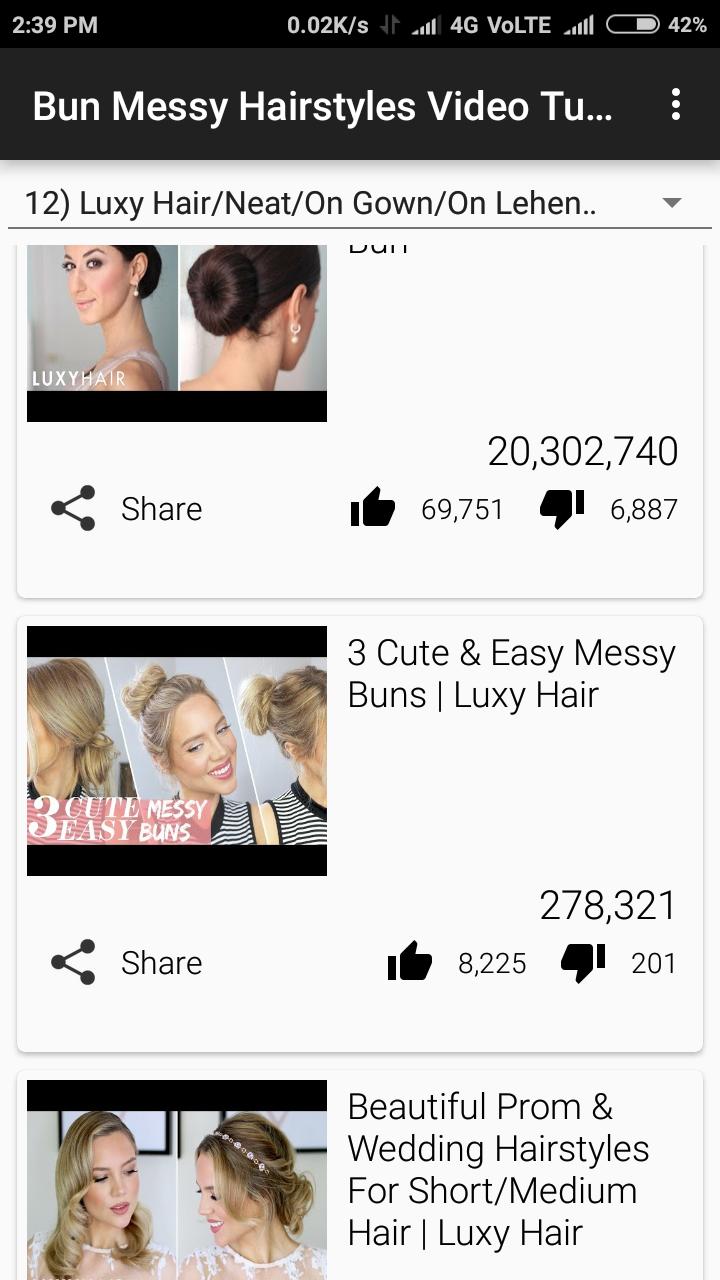720x1280 pixels.
Task: Select the Beautiful Prom & Wedding Hairstyles title
Action: pos(498,1170)
